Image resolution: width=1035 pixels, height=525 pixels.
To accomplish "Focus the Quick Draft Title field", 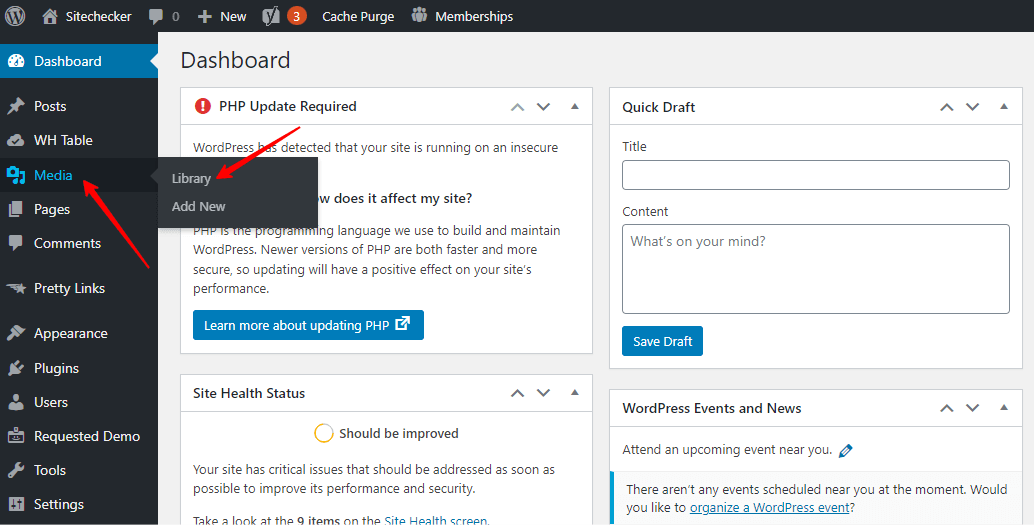I will pos(816,175).
